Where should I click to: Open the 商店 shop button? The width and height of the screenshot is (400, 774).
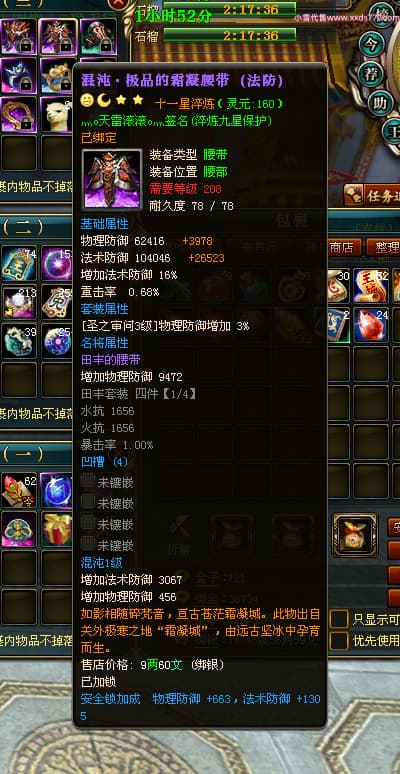click(344, 247)
